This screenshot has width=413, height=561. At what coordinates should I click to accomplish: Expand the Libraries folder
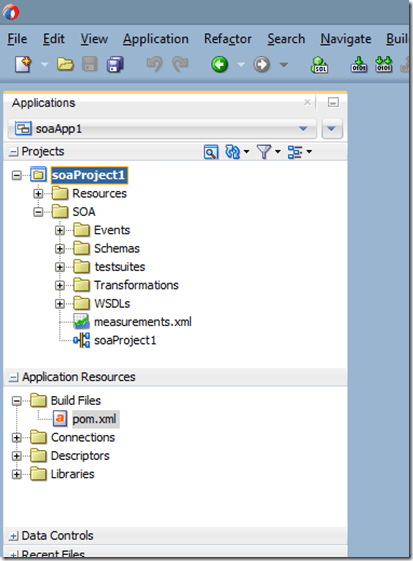pyautogui.click(x=16, y=474)
